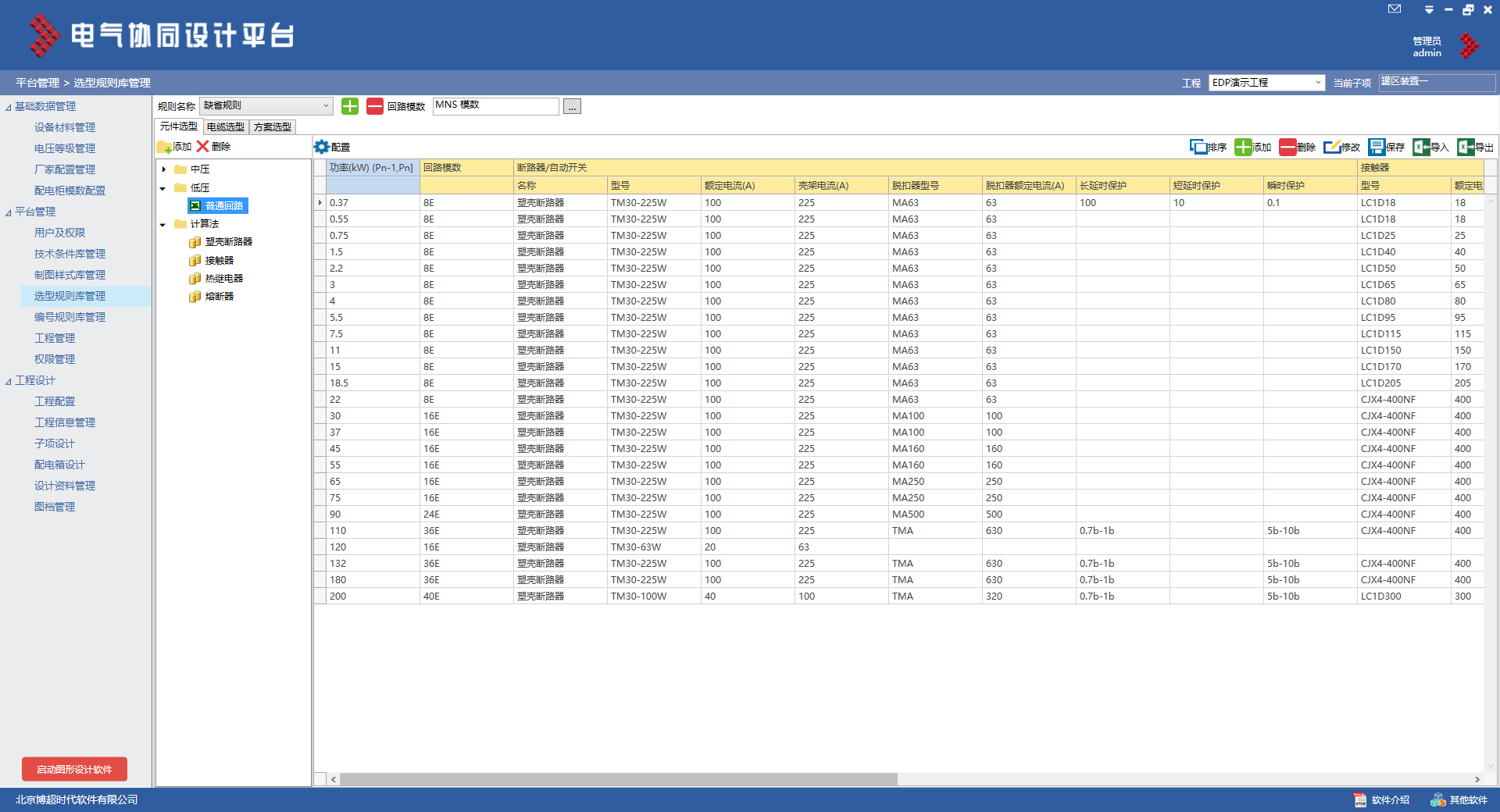The width and height of the screenshot is (1500, 812).
Task: Click the 启动图形设计软件 button
Action: pyautogui.click(x=75, y=769)
